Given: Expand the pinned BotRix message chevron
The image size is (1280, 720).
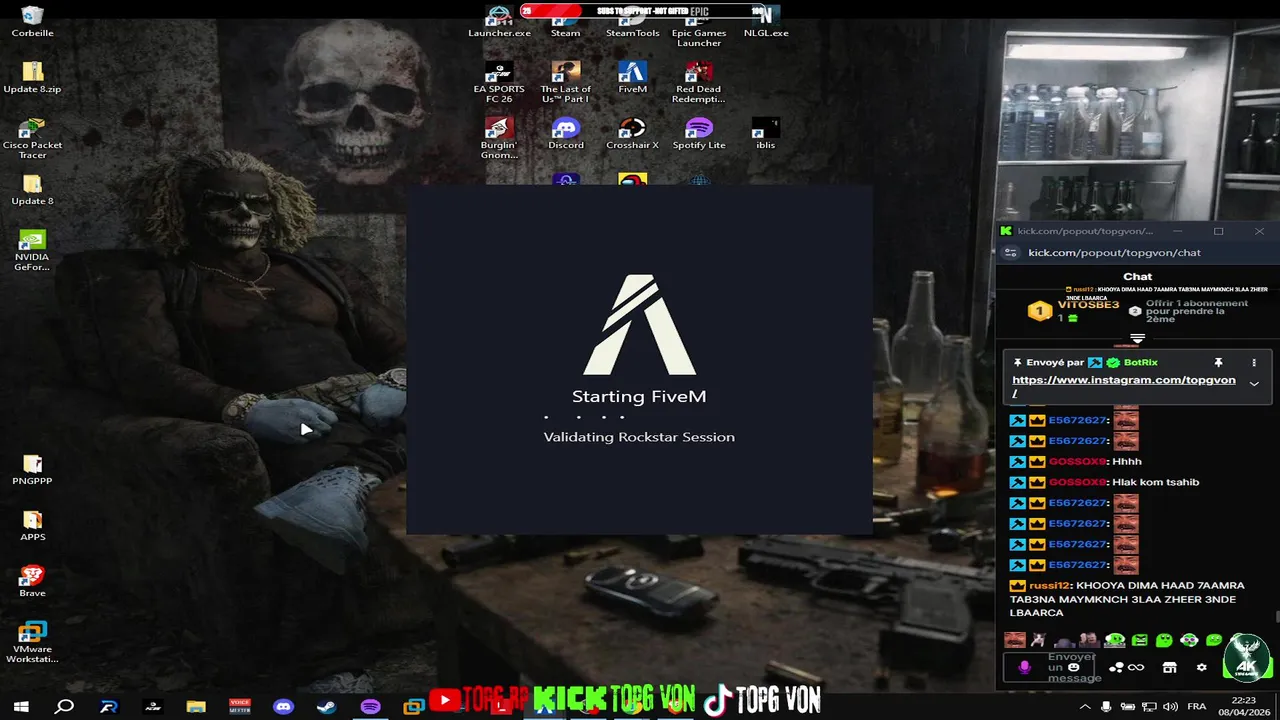Looking at the screenshot, I should coord(1254,383).
